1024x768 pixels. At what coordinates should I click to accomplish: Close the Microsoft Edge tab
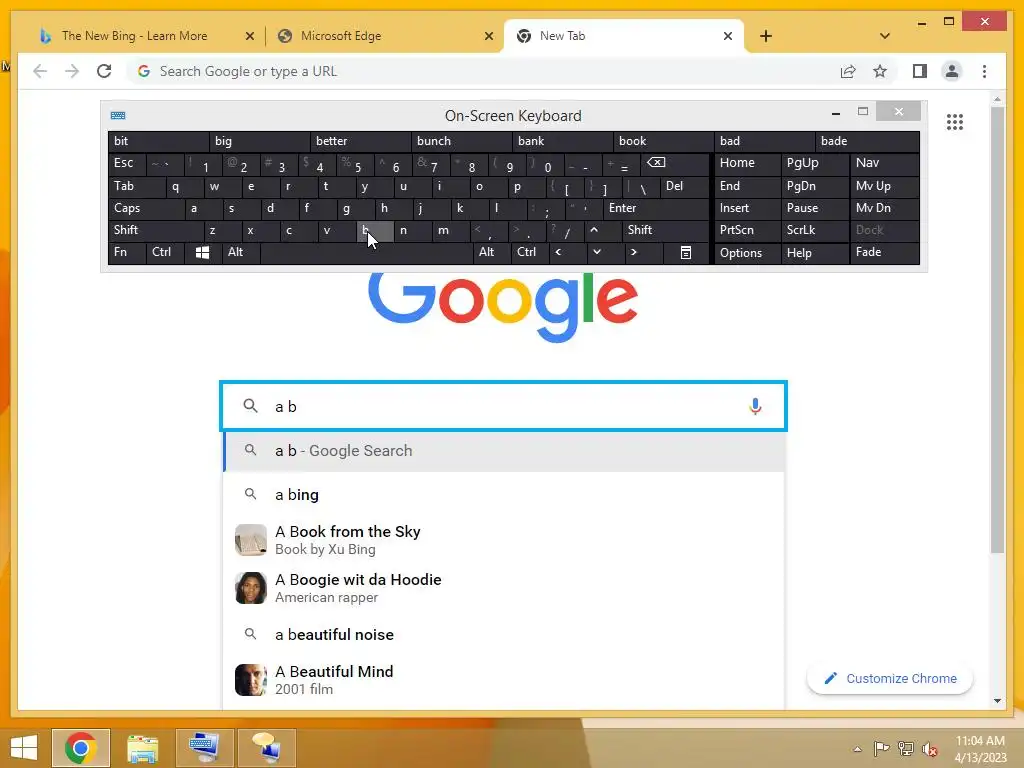488,36
